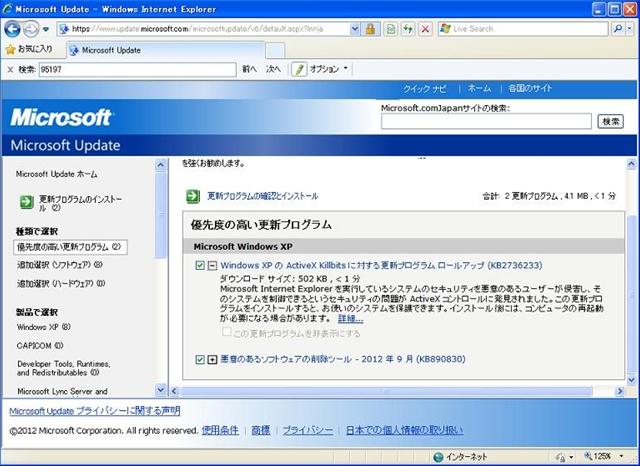The image size is (640, 466).
Task: Open the ActiveX Killbits KB2736233 update title
Action: tap(381, 265)
